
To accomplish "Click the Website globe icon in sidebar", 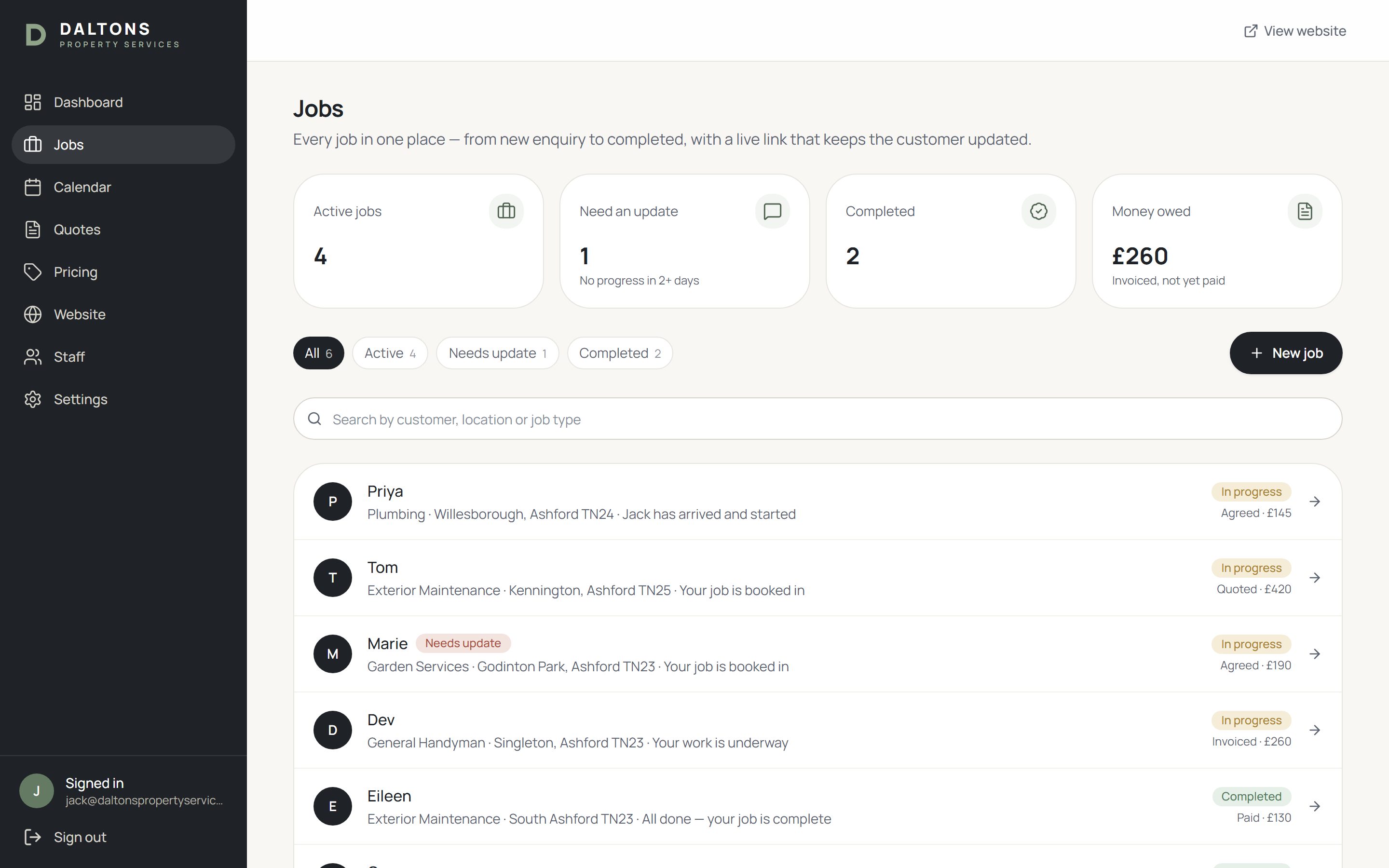I will coord(33,314).
